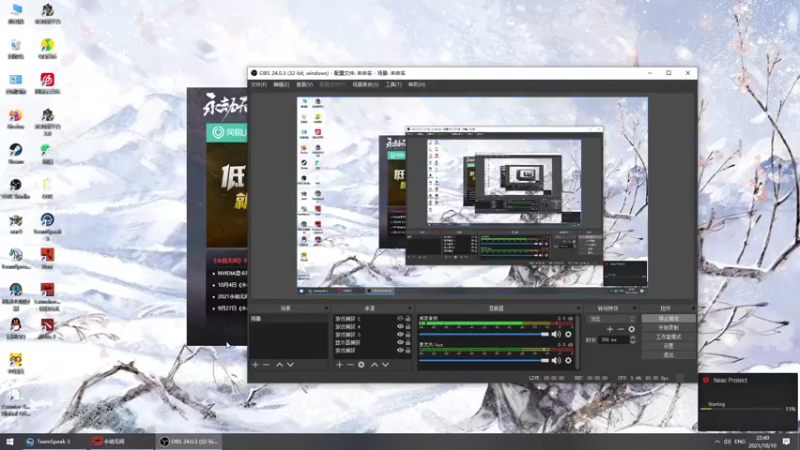
Task: Open the Steam desktop shortcut
Action: (x=16, y=153)
